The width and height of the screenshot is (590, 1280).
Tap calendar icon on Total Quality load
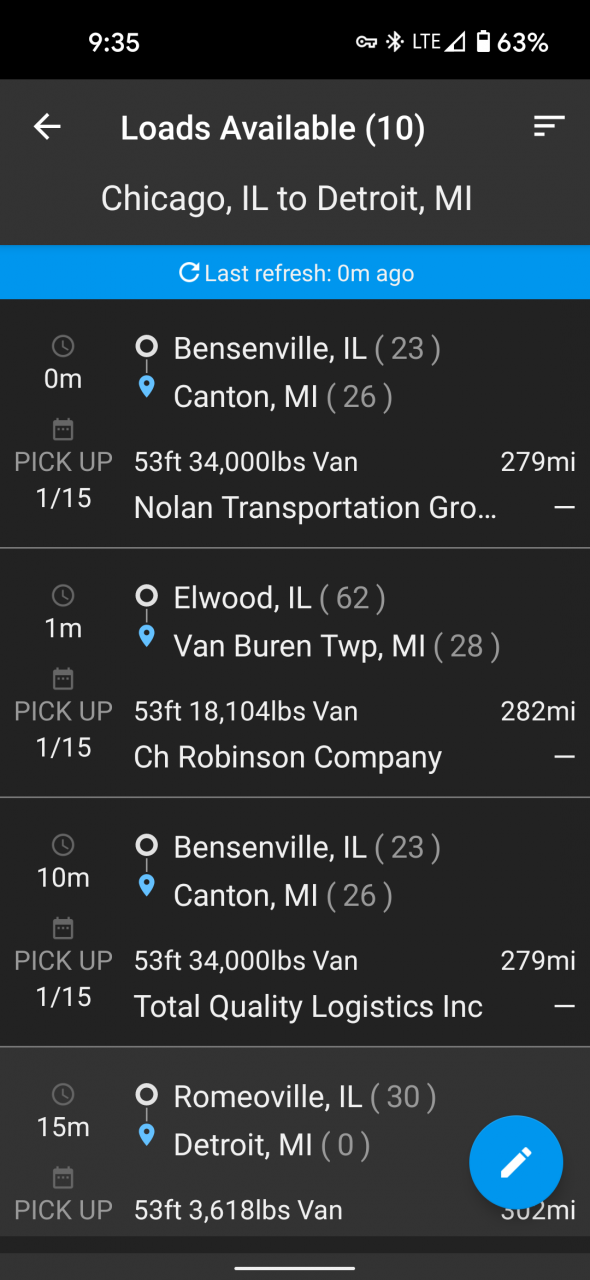click(63, 928)
